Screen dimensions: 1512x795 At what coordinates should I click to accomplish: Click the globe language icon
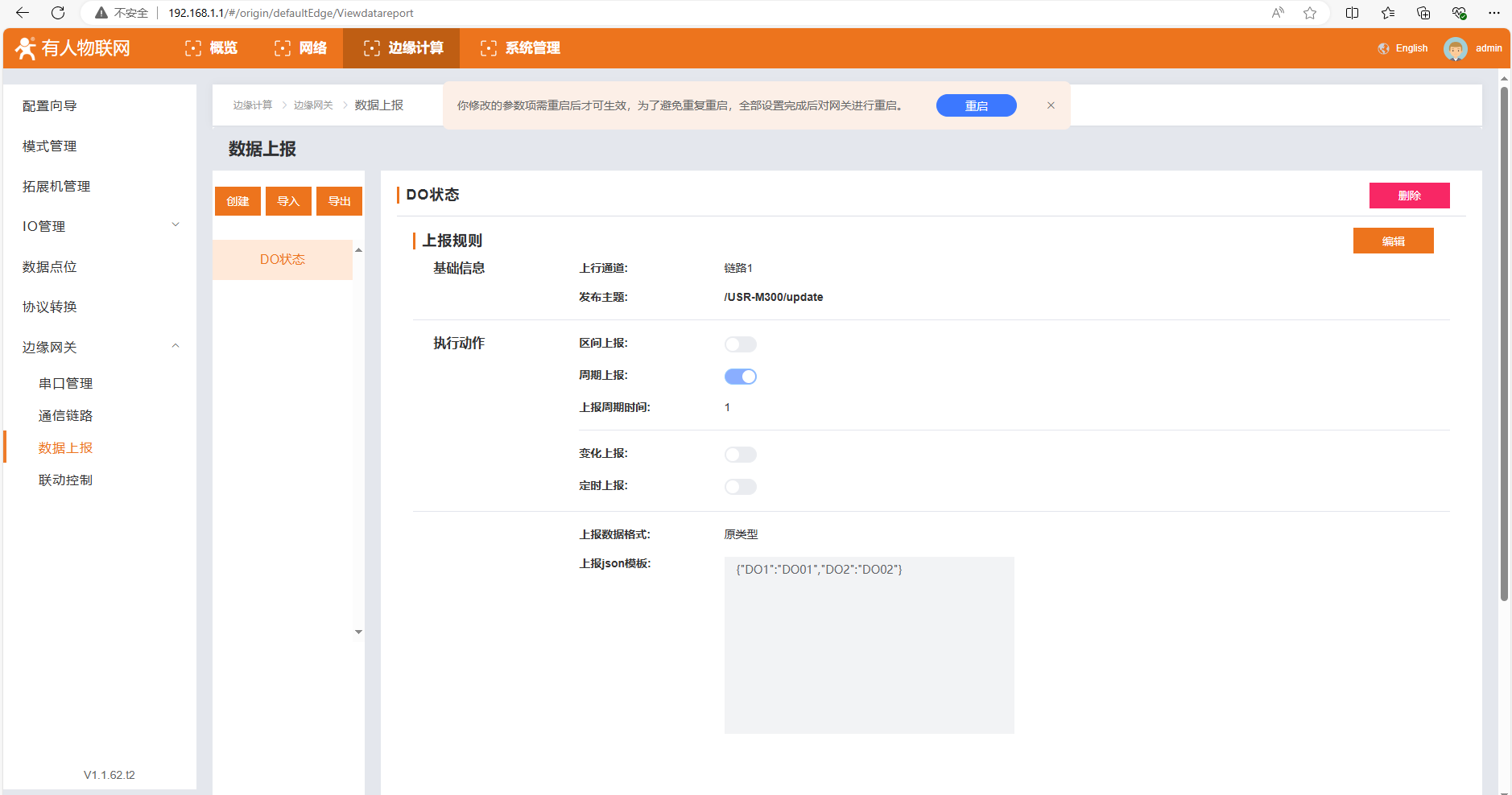(1383, 48)
